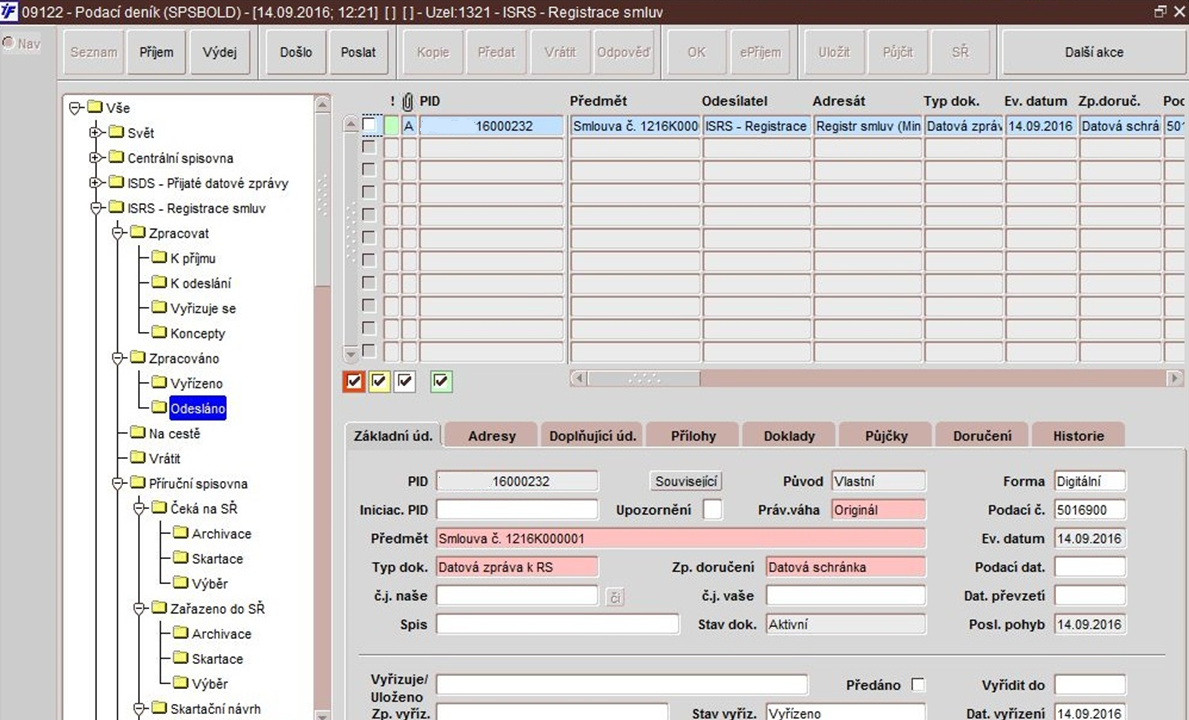Image resolution: width=1189 pixels, height=720 pixels.
Task: Check the first row selection checkbox
Action: click(x=369, y=124)
